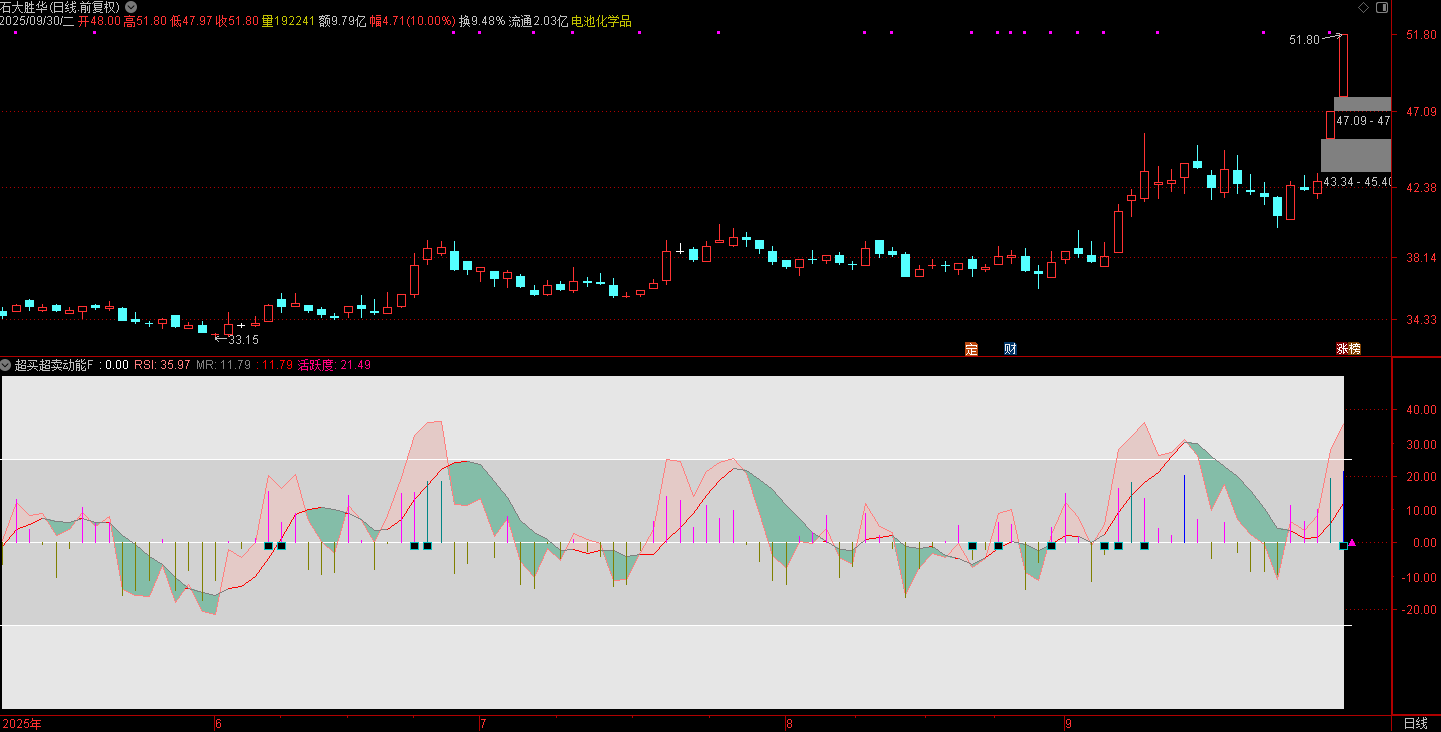Click the 收51.80 close price value

pyautogui.click(x=237, y=21)
